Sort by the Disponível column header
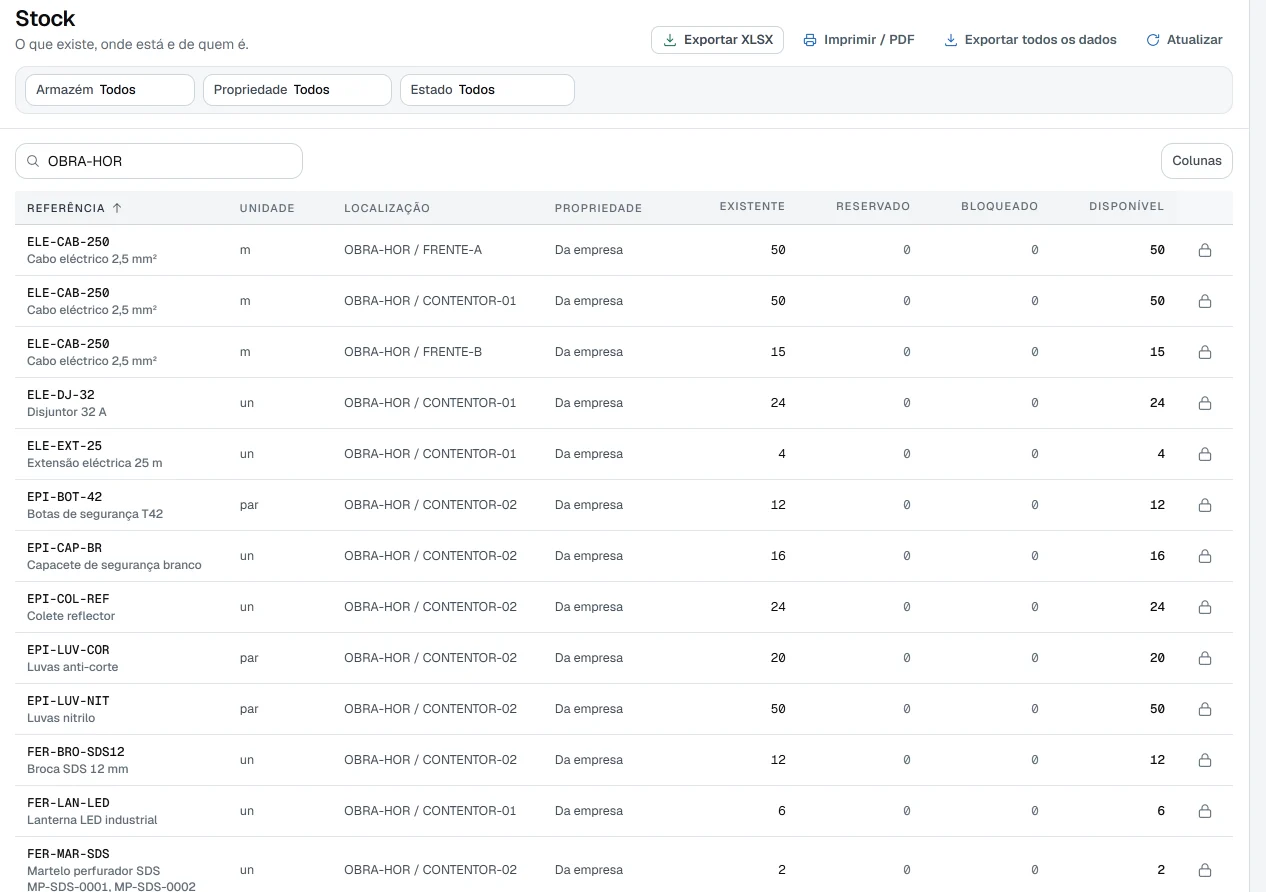 point(1127,207)
